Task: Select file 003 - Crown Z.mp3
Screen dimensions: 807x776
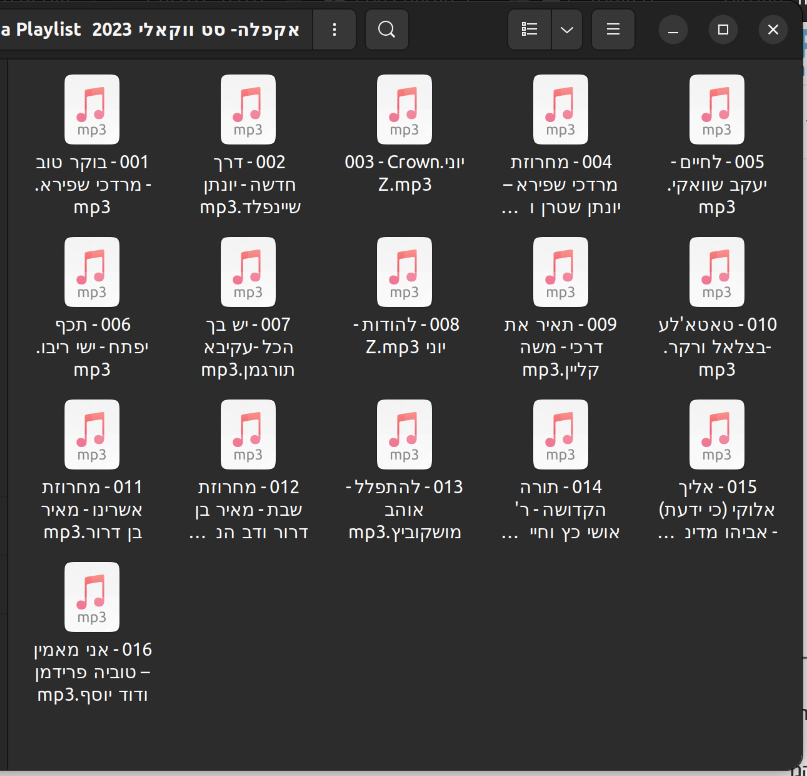Action: pyautogui.click(x=404, y=109)
